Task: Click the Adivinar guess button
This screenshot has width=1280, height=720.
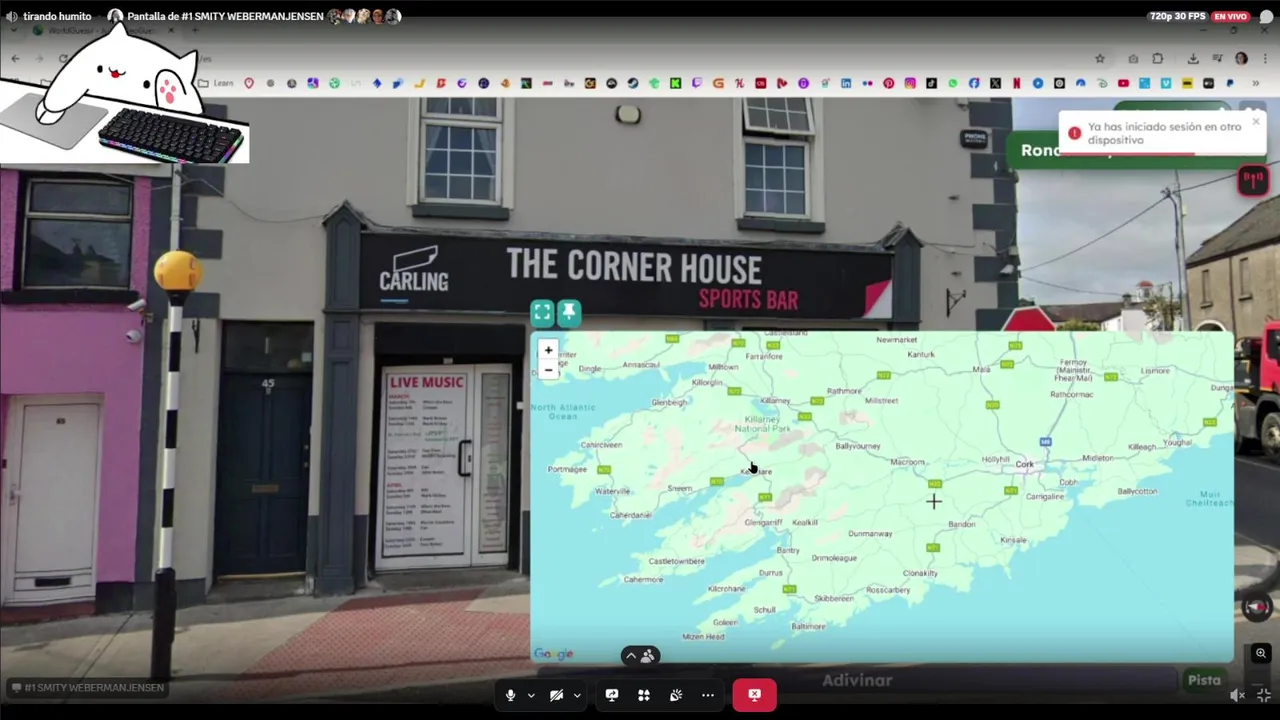Action: (857, 680)
